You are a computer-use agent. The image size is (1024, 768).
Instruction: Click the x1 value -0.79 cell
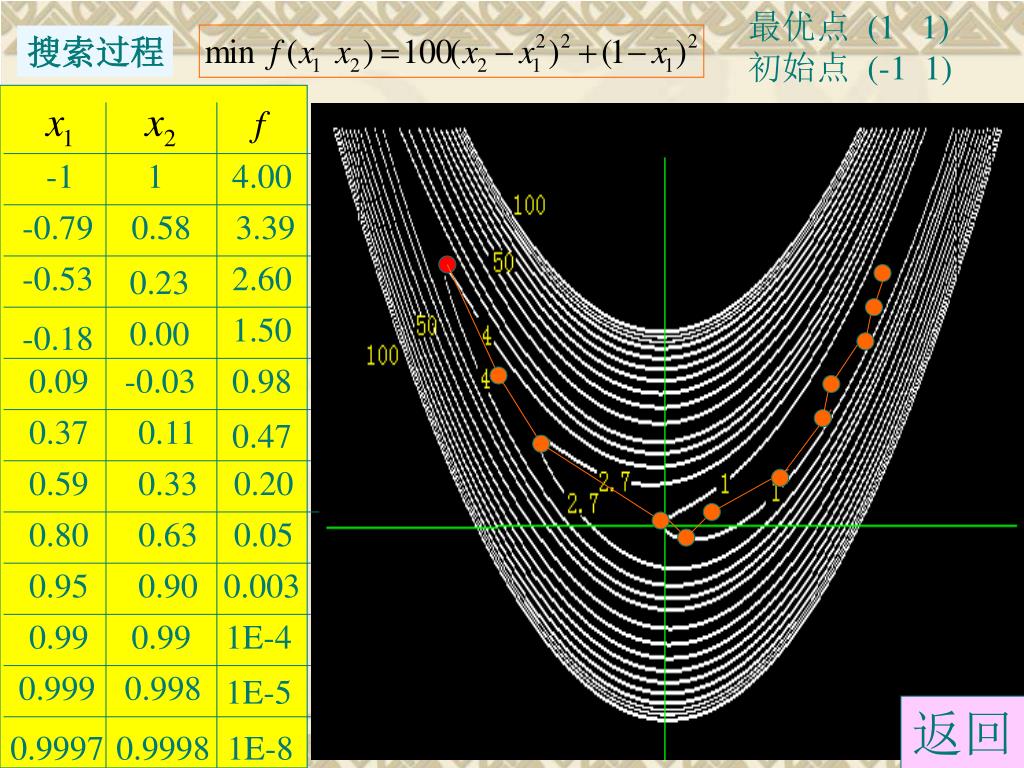point(57,228)
